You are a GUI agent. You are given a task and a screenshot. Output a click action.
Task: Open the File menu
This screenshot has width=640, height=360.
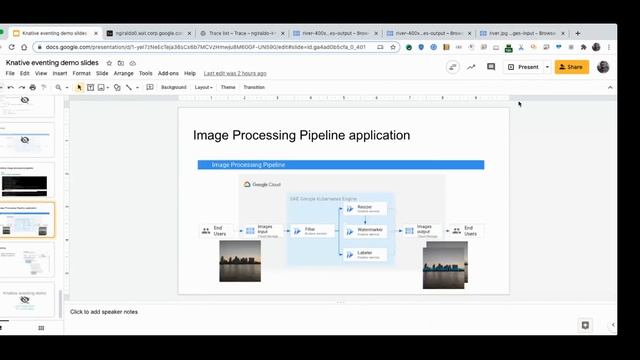coord(10,73)
